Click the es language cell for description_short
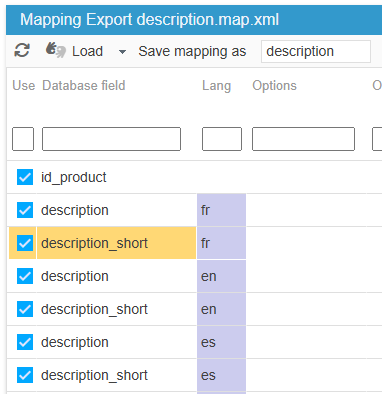Viewport: 382px width, 394px height. [x=221, y=375]
